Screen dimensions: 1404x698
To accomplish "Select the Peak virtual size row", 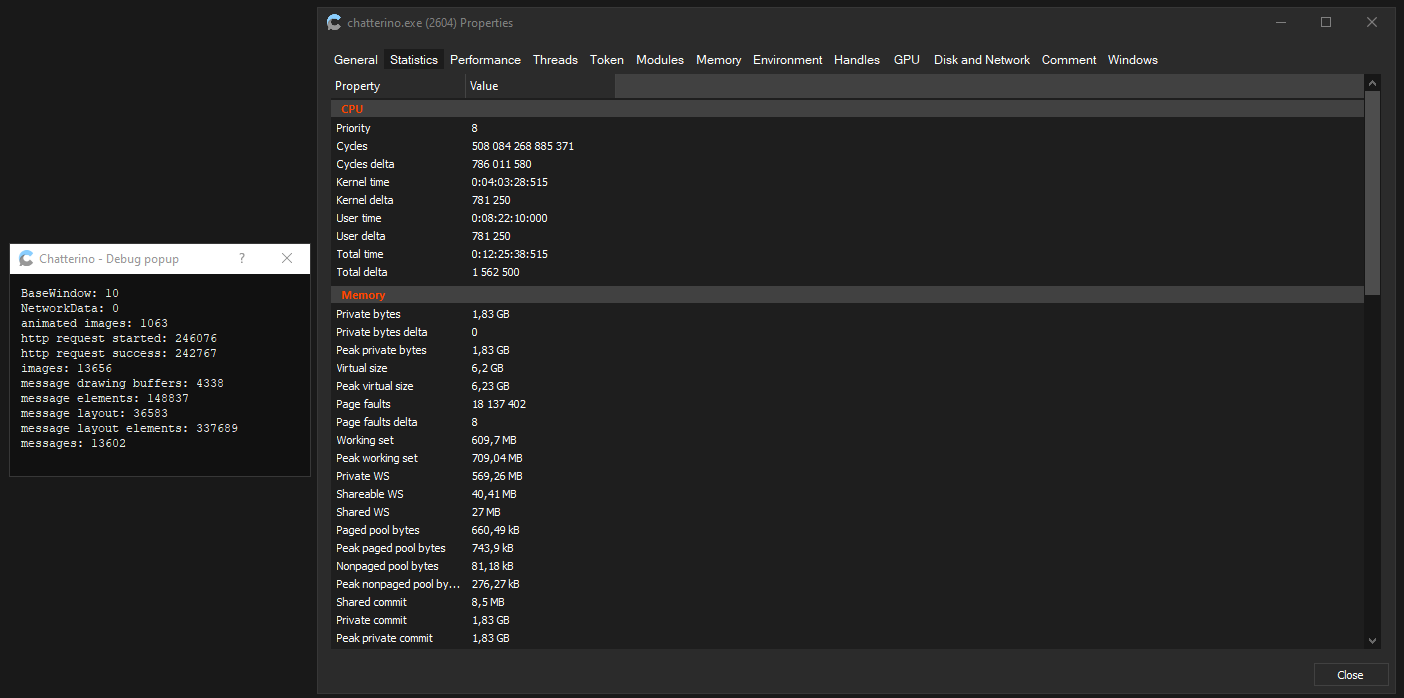I will coord(847,386).
